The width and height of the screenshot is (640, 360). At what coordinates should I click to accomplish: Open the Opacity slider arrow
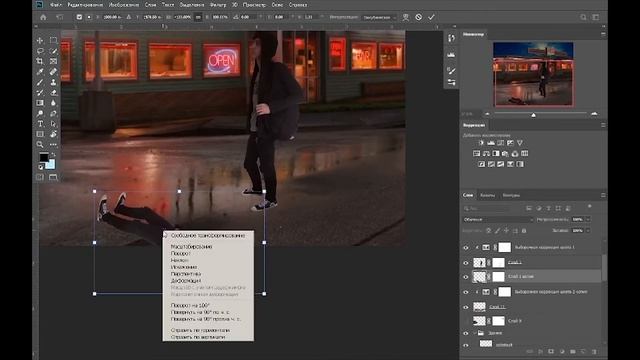click(588, 220)
